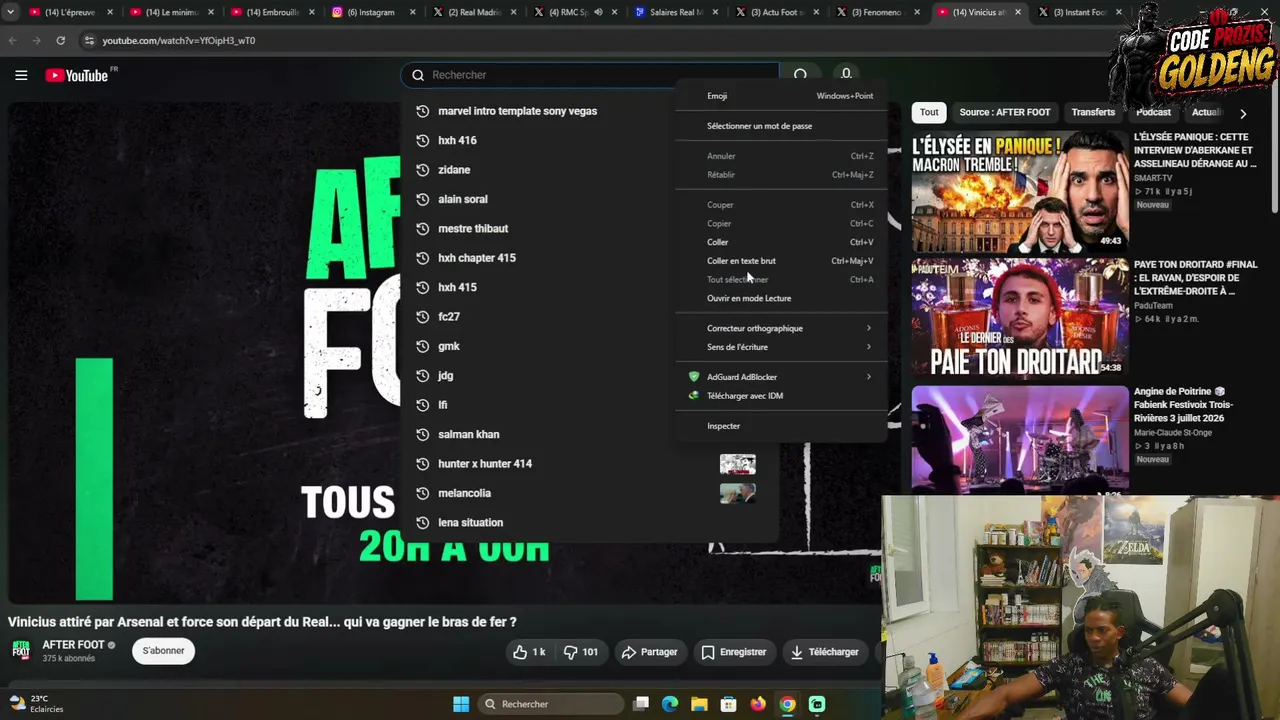Like the video with thumbs-up icon

point(520,652)
